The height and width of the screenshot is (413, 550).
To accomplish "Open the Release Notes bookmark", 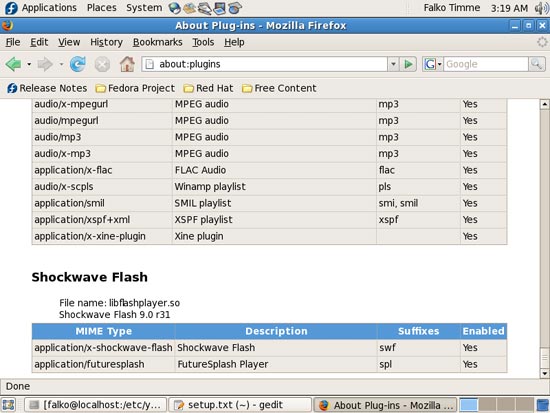I will pos(47,88).
